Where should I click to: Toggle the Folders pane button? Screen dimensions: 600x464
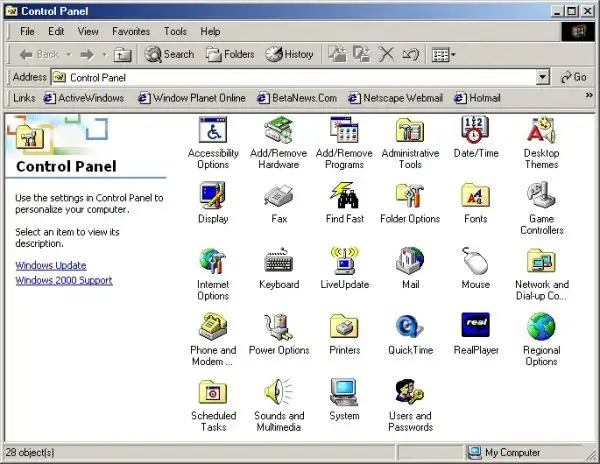[x=230, y=54]
